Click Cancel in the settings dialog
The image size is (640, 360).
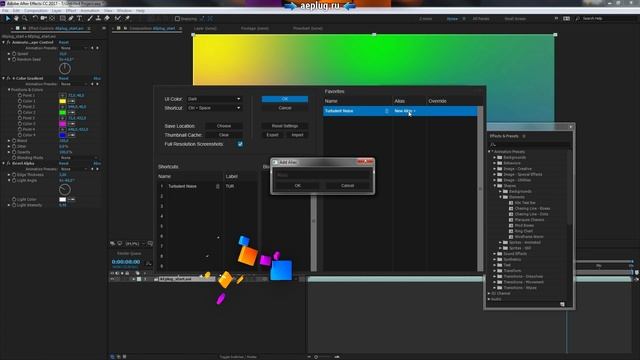point(285,108)
